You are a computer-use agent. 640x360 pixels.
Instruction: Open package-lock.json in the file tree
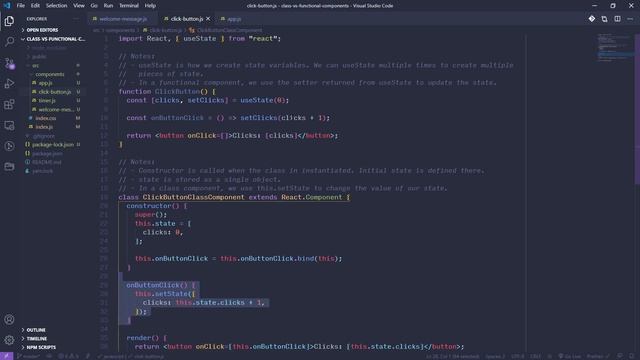coord(53,144)
